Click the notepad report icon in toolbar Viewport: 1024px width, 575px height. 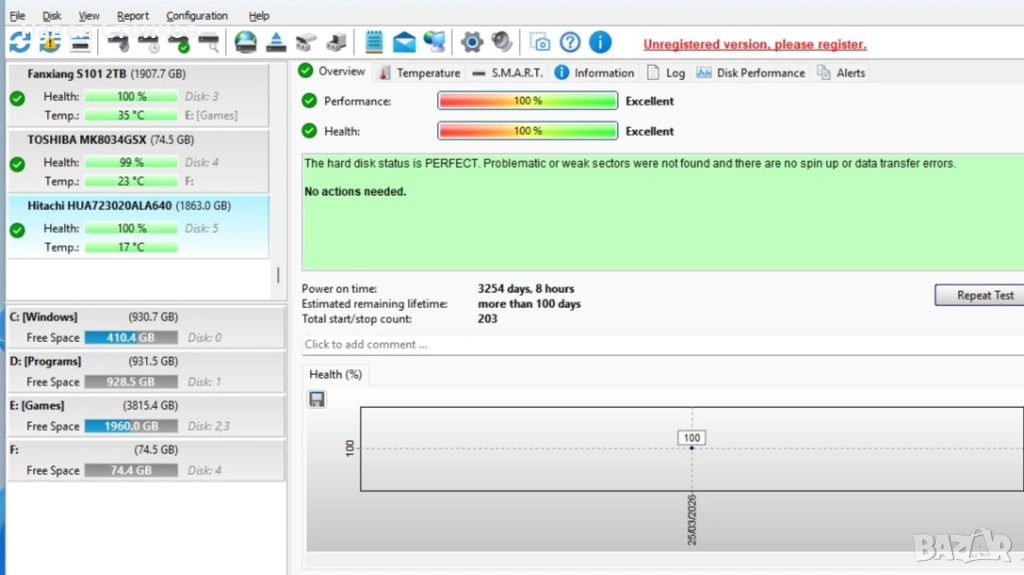click(375, 42)
